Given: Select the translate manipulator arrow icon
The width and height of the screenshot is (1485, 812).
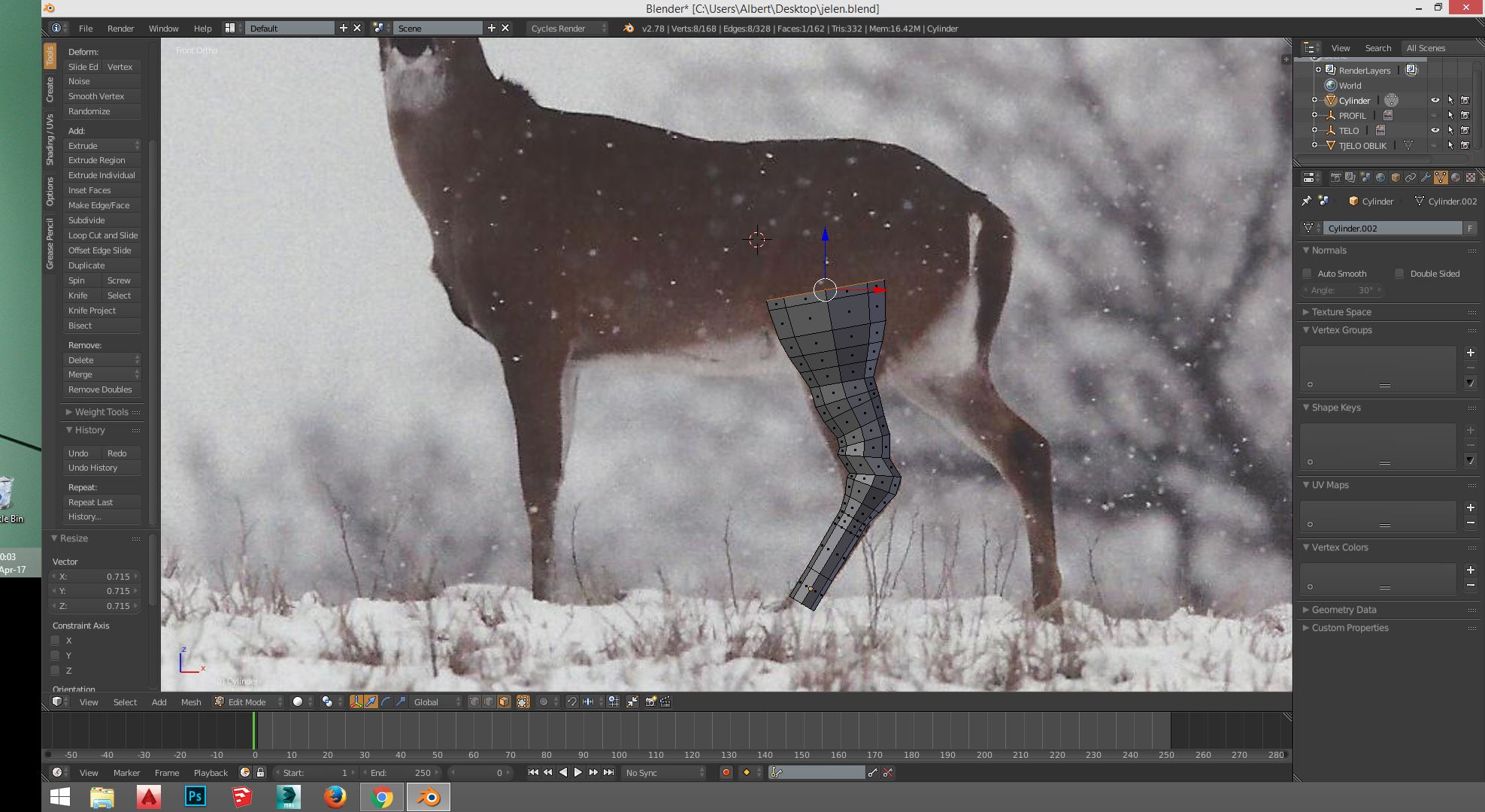Looking at the screenshot, I should pyautogui.click(x=371, y=701).
